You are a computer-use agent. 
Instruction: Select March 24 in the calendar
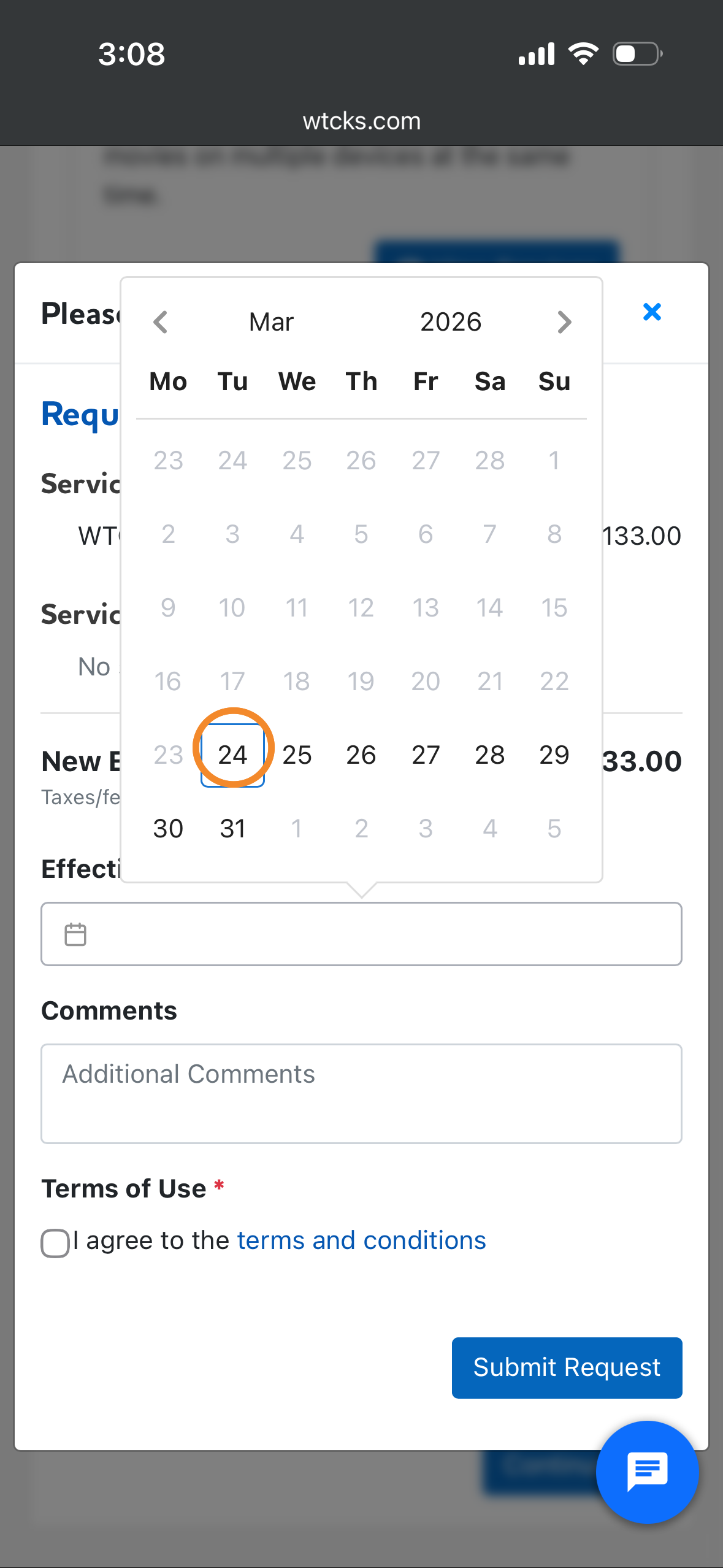click(232, 755)
